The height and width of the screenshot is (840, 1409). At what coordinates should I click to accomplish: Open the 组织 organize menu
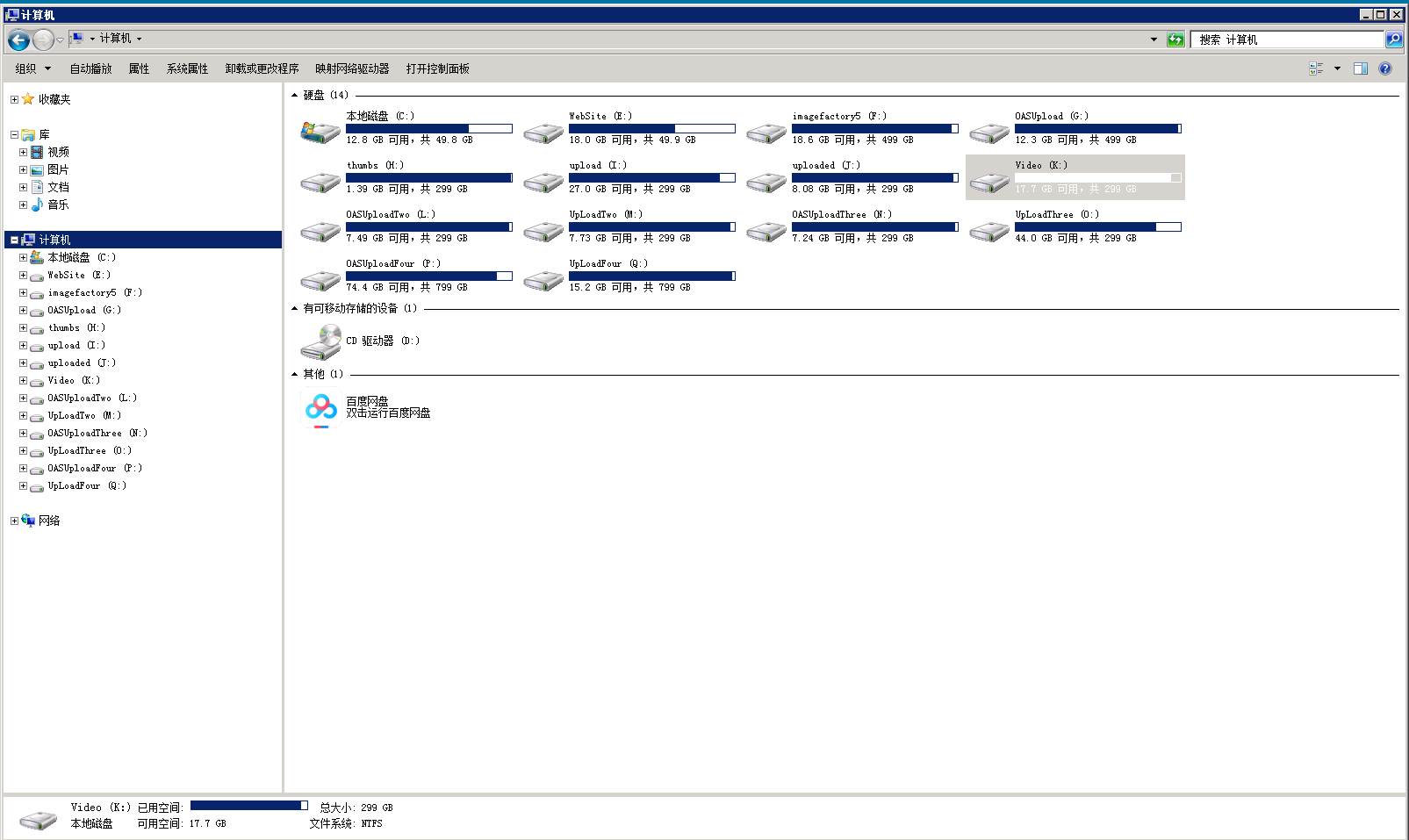pyautogui.click(x=32, y=68)
